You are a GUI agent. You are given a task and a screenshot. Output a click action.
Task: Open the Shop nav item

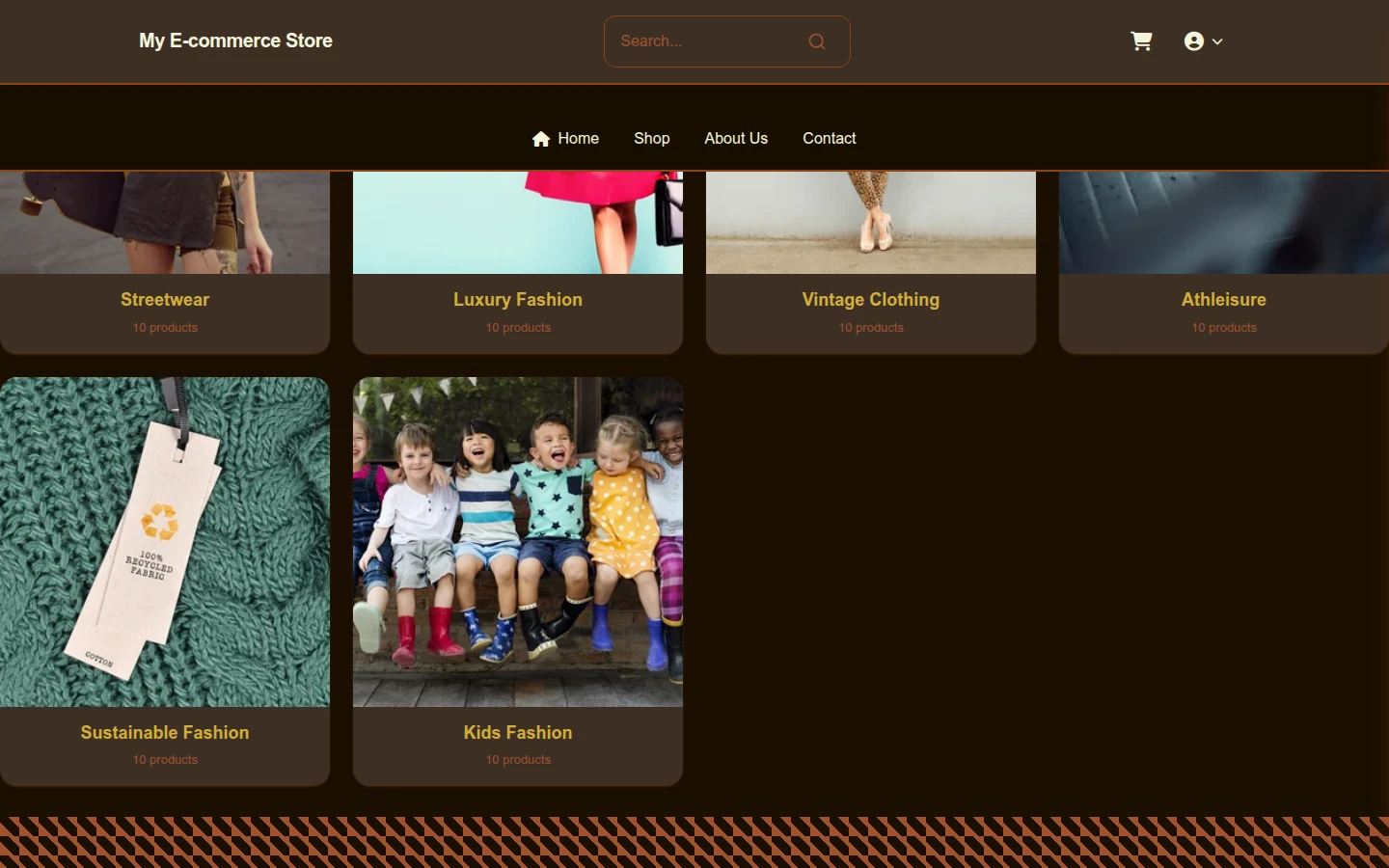click(651, 138)
